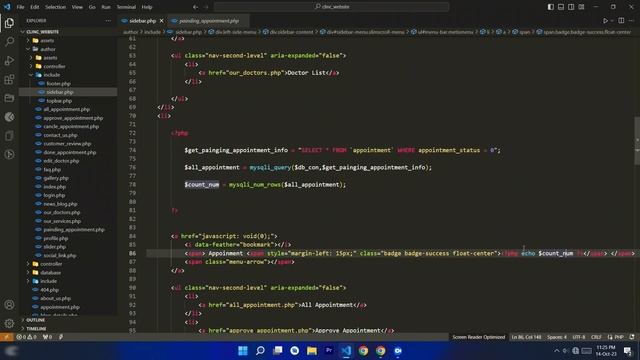This screenshot has width=640, height=360.
Task: Expand the OUTLINE section
Action: pos(36,320)
